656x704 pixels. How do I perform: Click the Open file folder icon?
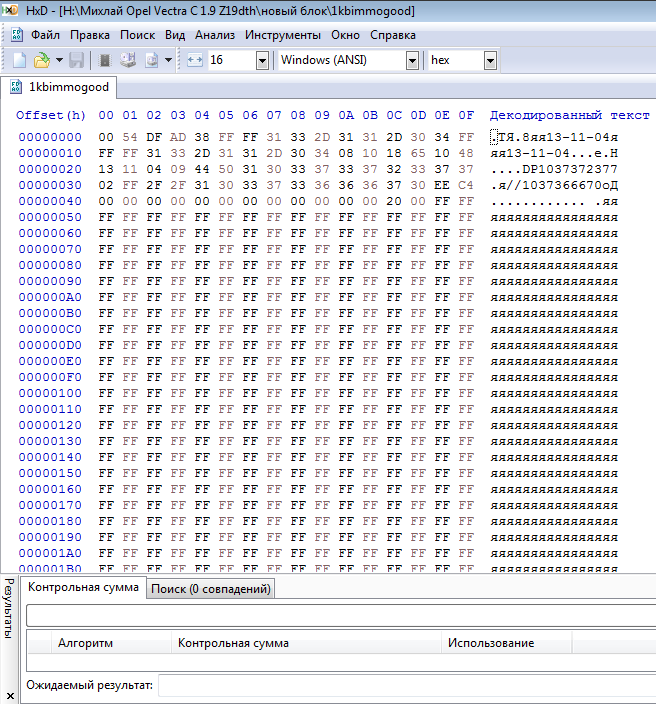pos(41,60)
